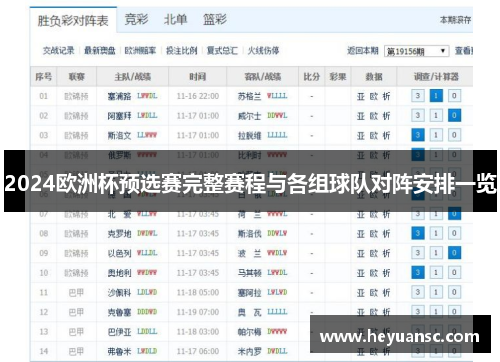Click the 主队/战绩 column header

pos(133,77)
